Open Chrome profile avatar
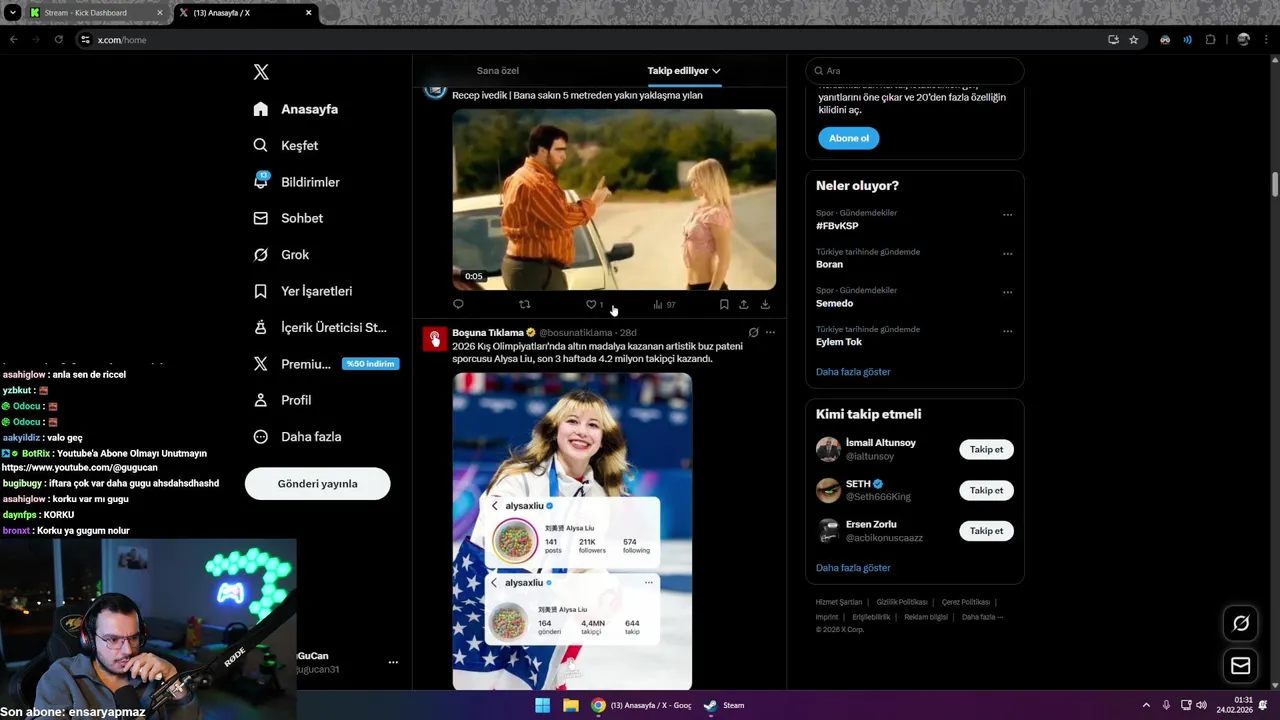Viewport: 1280px width, 720px height. 1243,40
